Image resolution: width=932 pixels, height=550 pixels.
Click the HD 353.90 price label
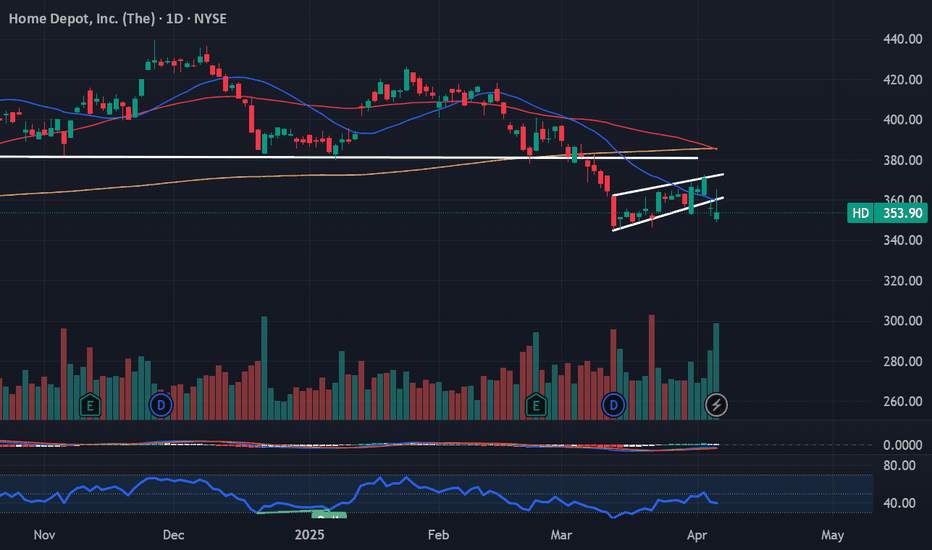click(887, 213)
